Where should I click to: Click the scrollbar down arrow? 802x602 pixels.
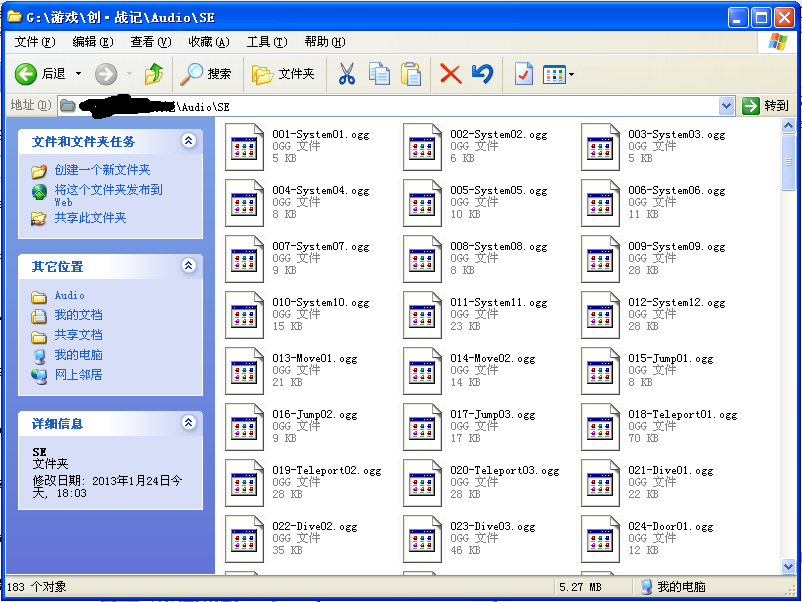click(x=788, y=566)
